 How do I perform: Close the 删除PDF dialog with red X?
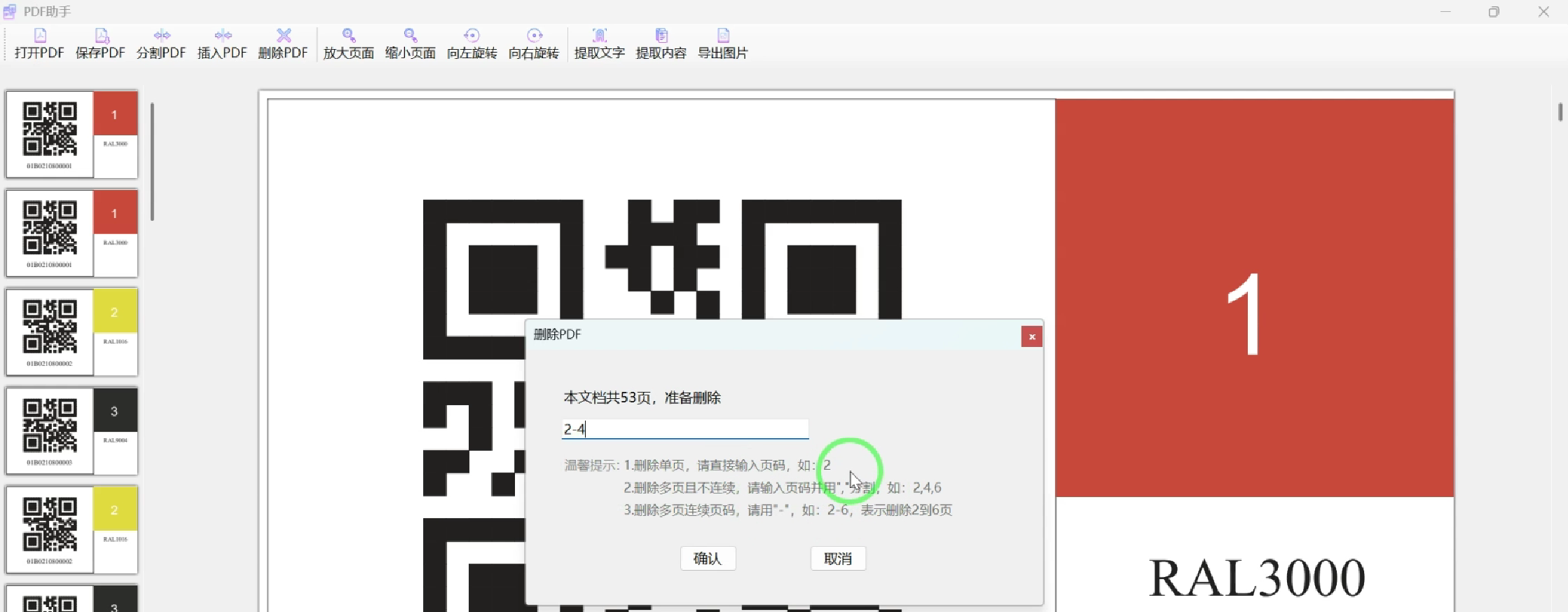click(1031, 336)
